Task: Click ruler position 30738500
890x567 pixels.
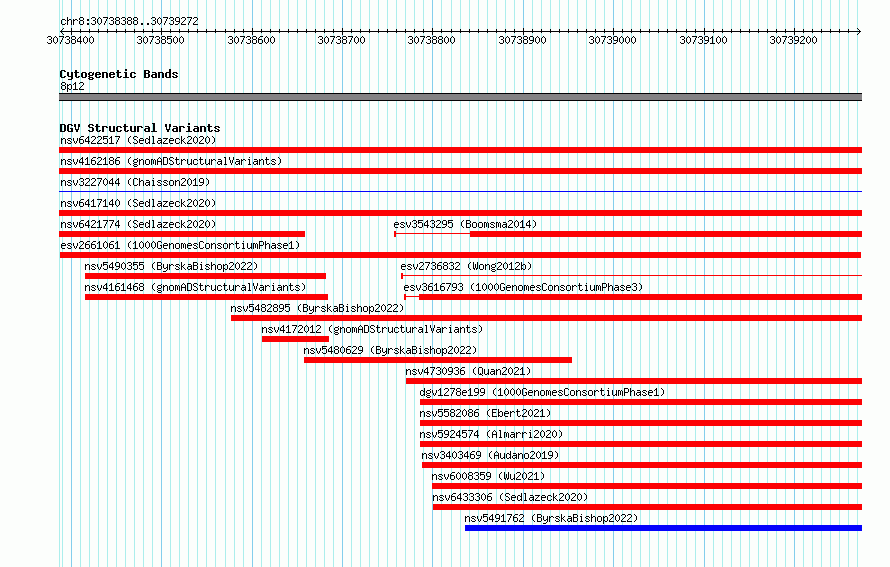Action: pyautogui.click(x=161, y=40)
